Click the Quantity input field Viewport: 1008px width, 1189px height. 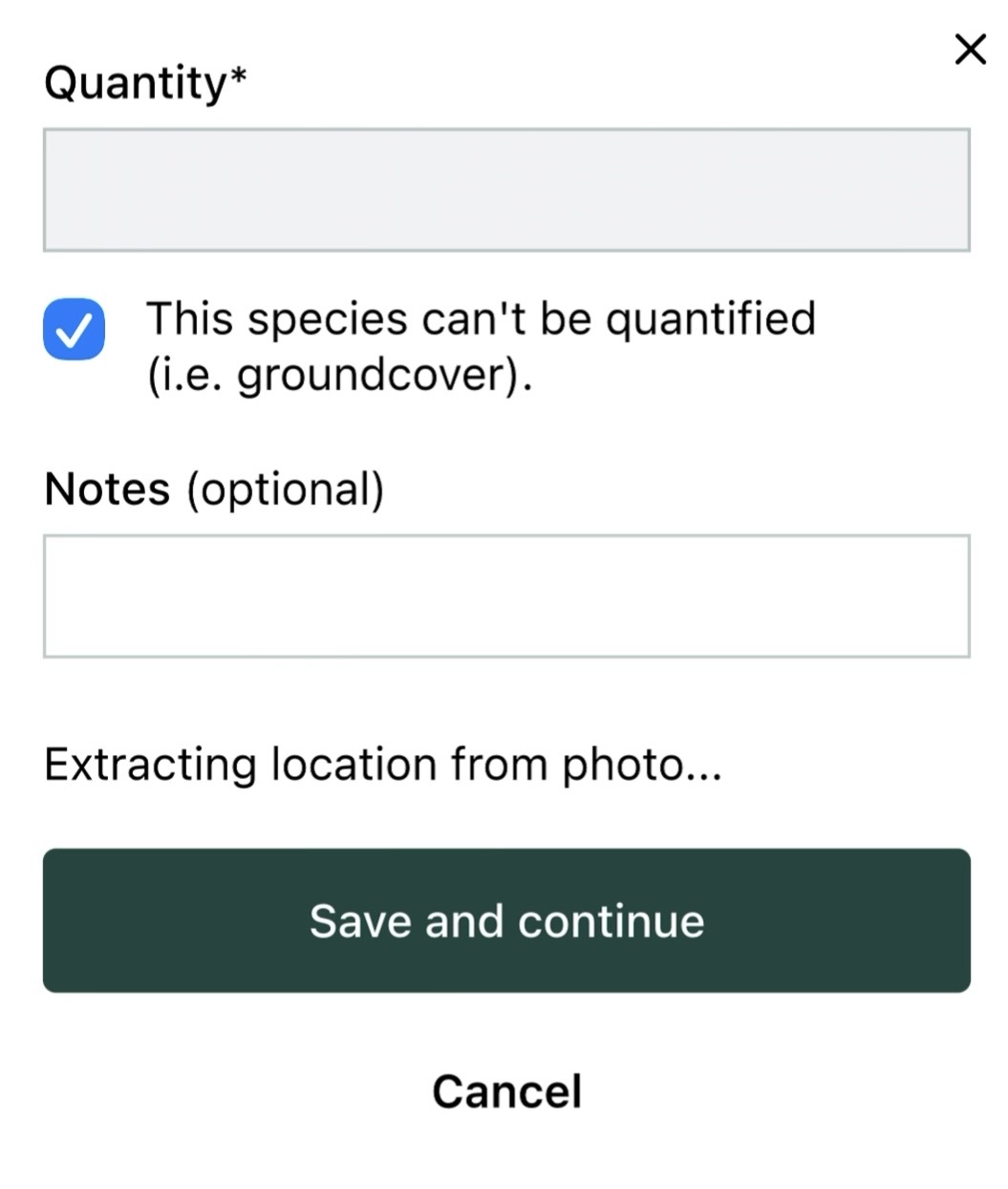pyautogui.click(x=506, y=190)
